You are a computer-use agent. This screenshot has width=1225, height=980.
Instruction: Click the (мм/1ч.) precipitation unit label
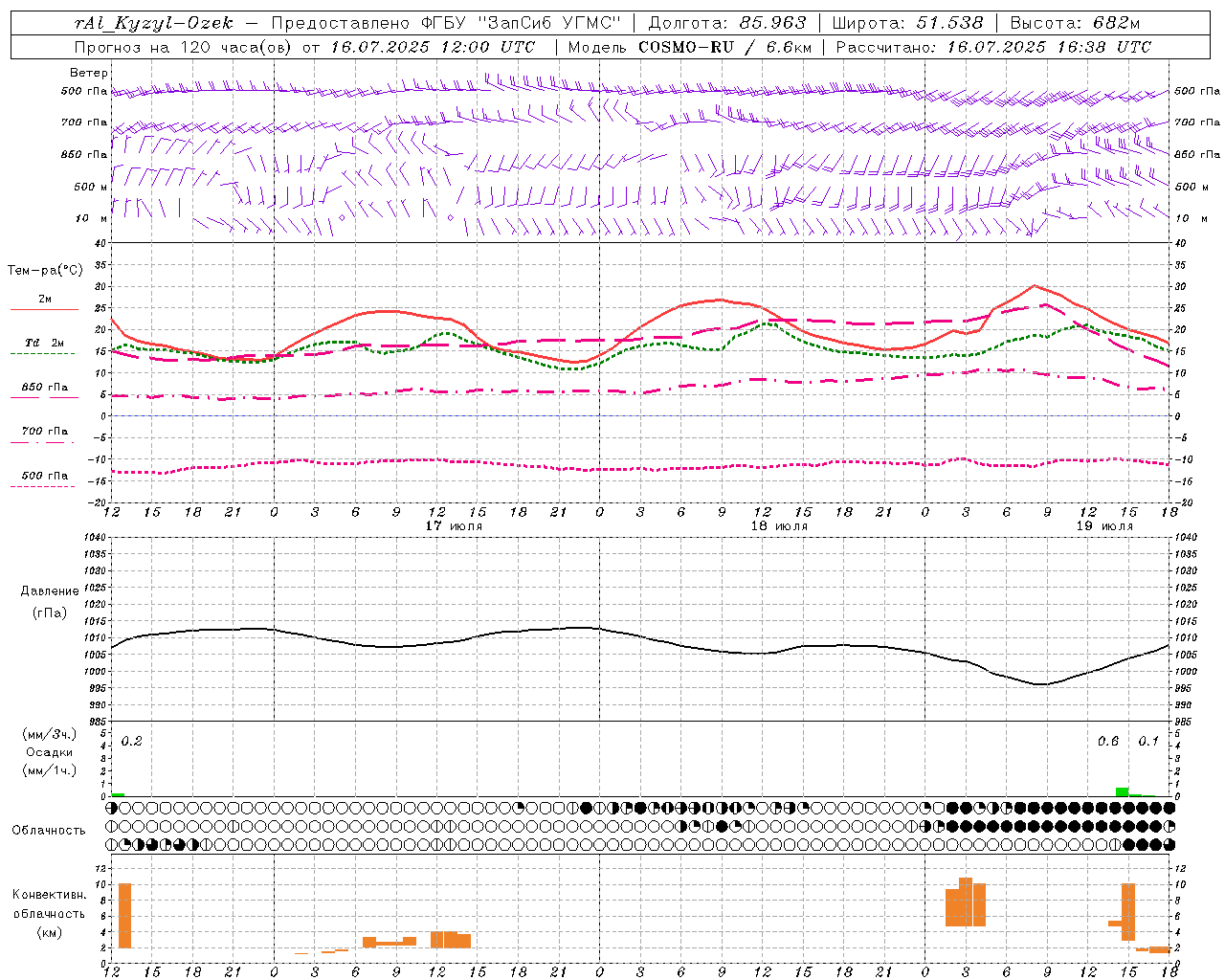click(x=50, y=770)
